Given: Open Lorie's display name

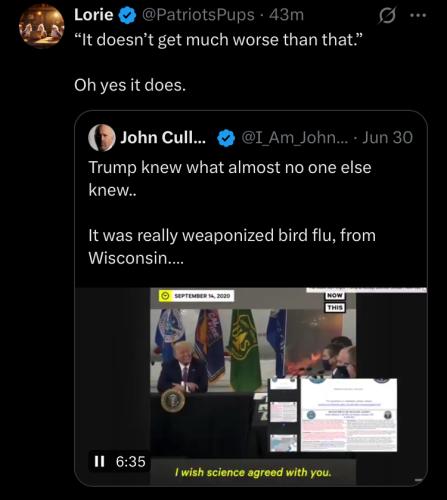Looking at the screenshot, I should coord(94,15).
